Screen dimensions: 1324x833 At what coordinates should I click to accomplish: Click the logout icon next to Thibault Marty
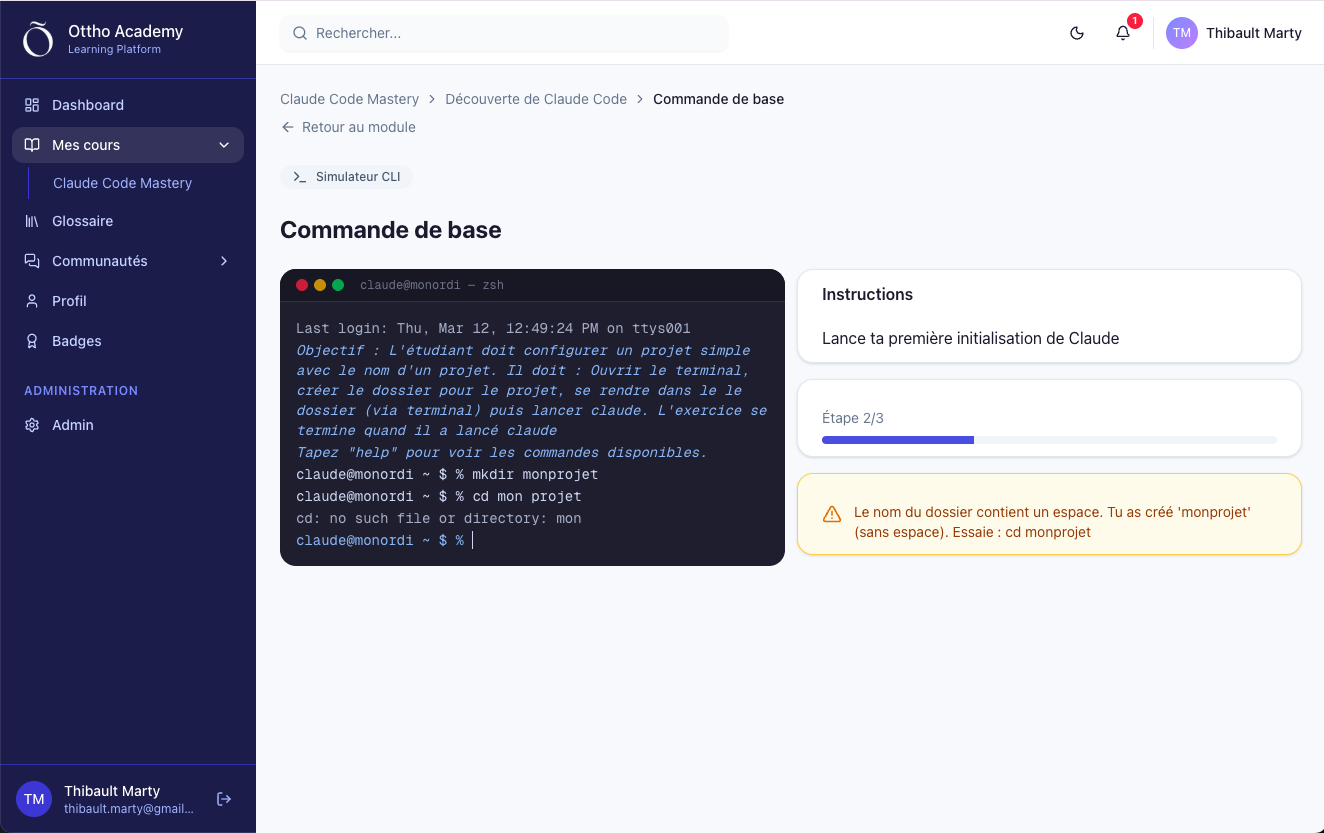click(223, 798)
